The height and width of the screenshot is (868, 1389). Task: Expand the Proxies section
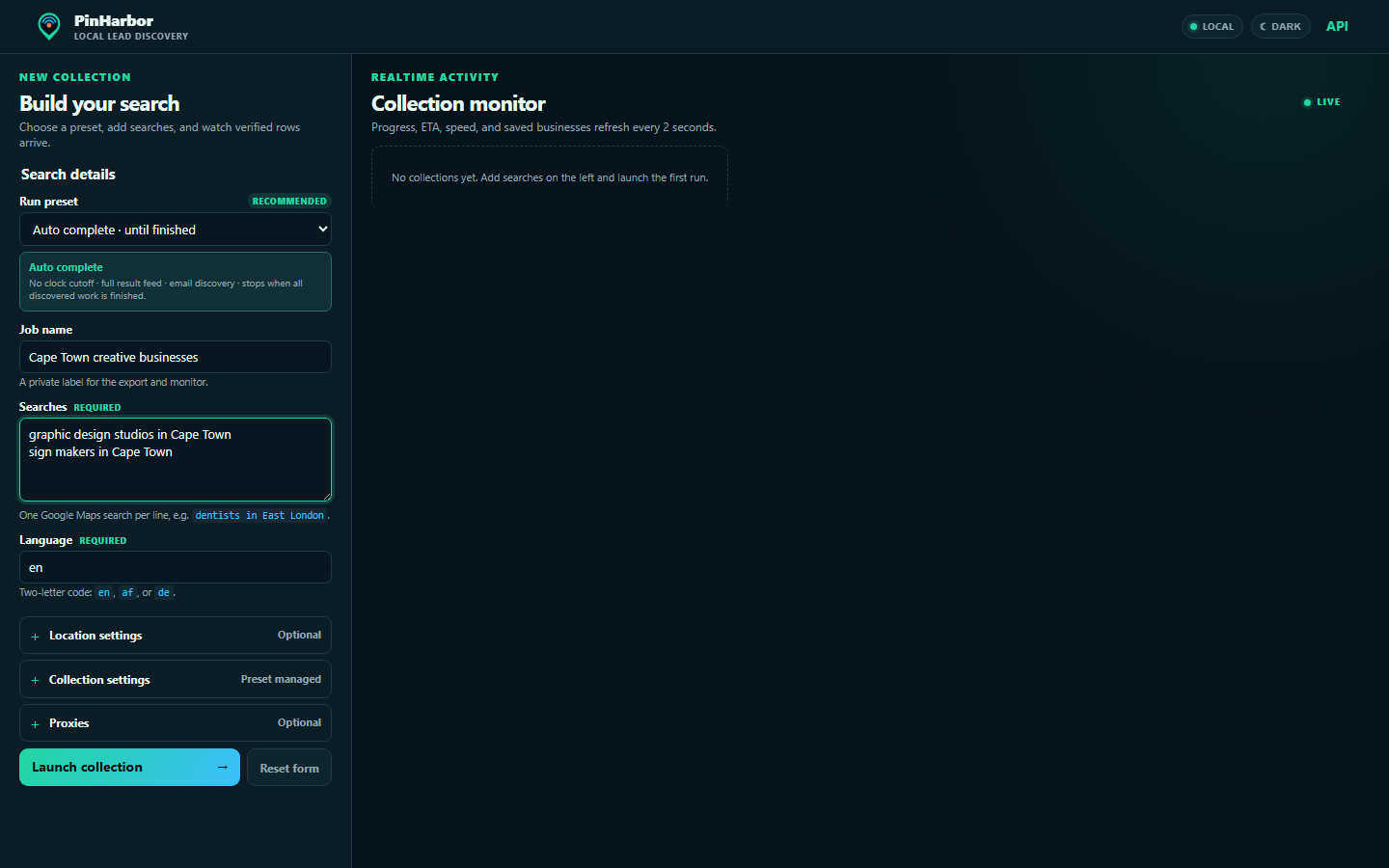176,723
